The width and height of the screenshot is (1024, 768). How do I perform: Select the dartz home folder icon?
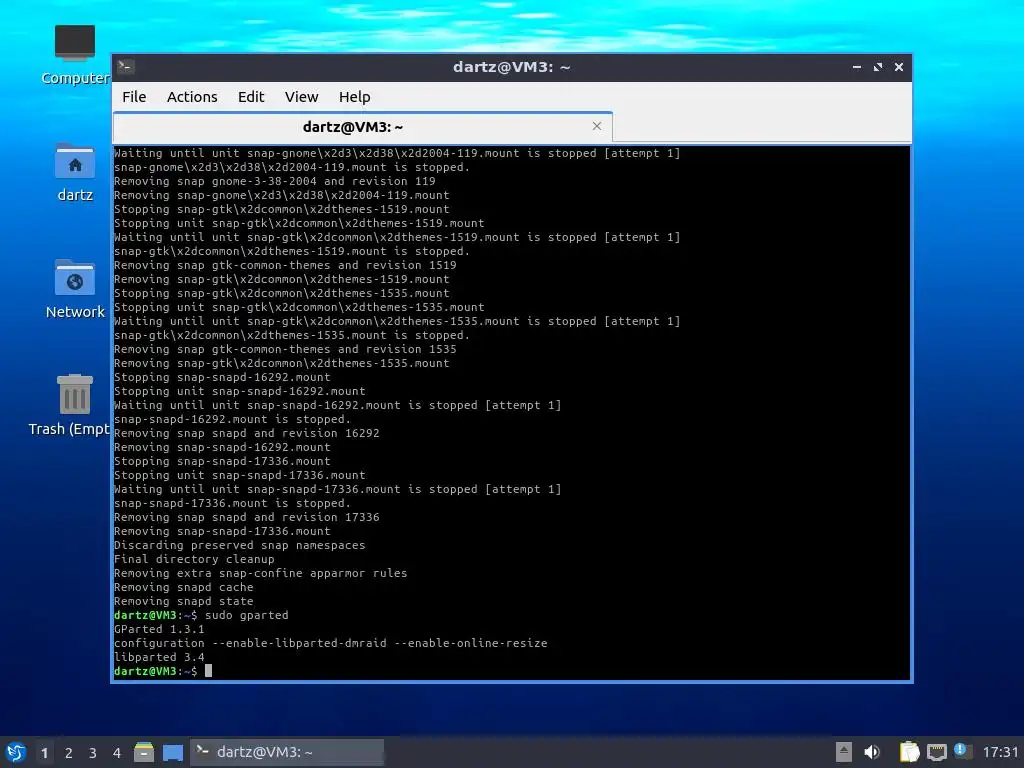[75, 172]
